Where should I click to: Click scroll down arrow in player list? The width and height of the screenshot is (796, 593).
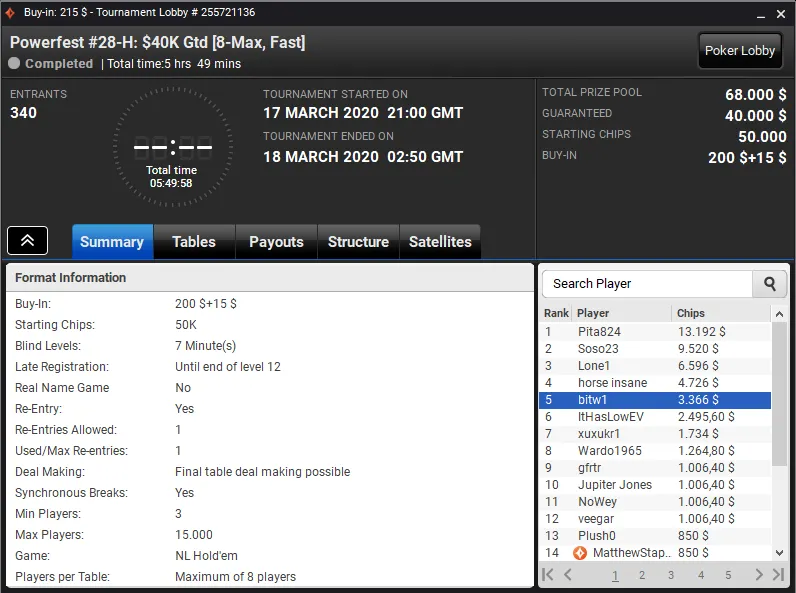coord(779,552)
